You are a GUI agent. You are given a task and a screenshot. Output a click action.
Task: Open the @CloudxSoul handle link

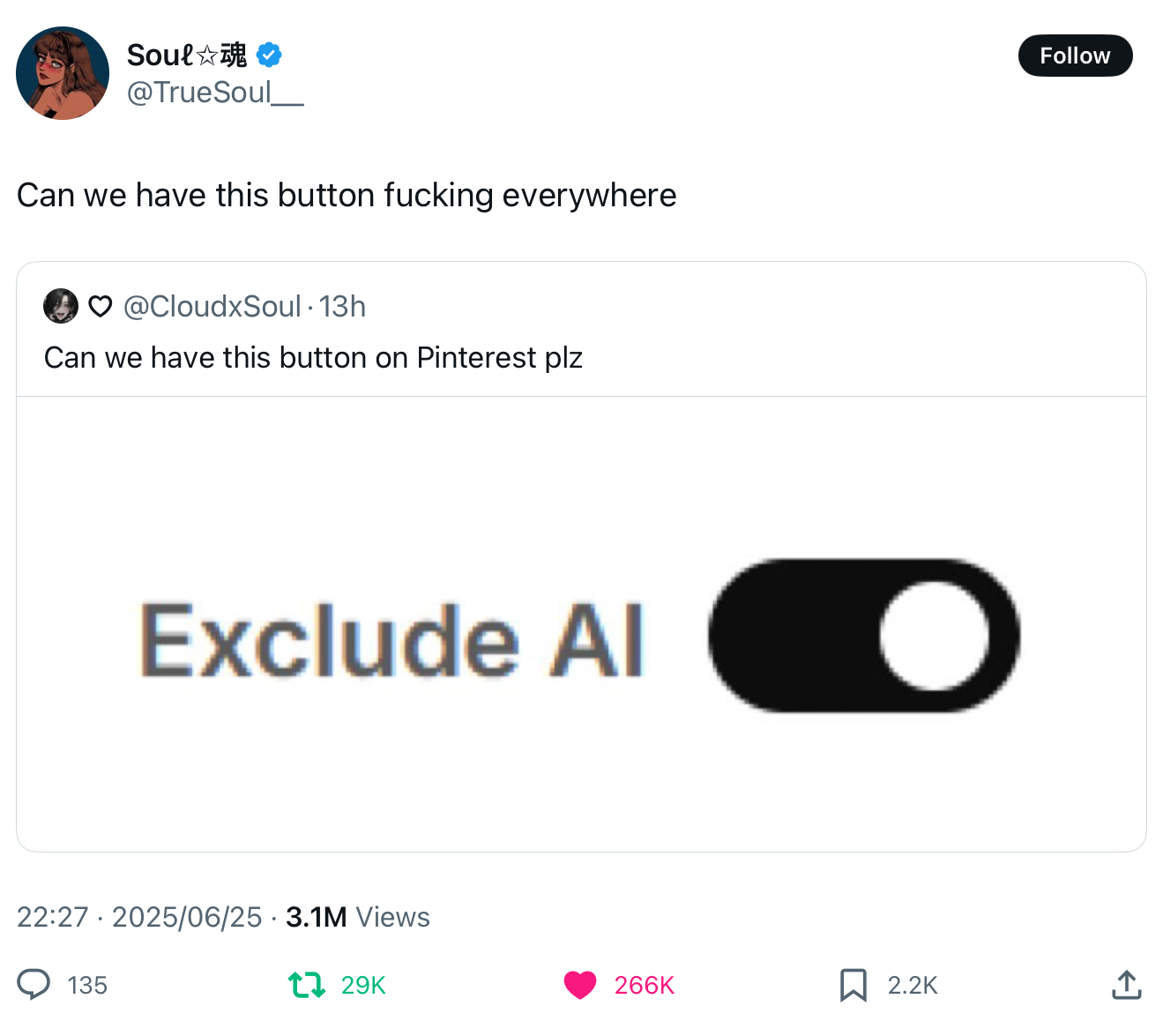coord(212,306)
